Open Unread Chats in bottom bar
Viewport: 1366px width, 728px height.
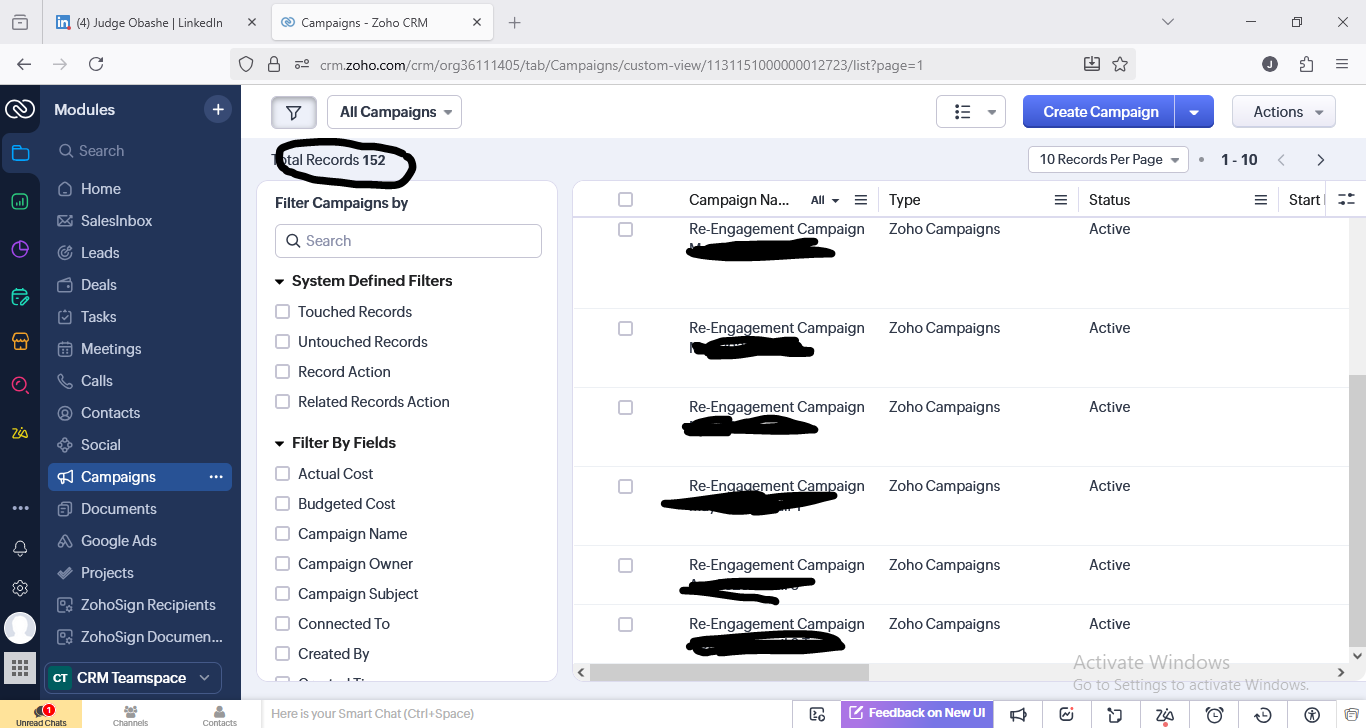click(x=41, y=715)
